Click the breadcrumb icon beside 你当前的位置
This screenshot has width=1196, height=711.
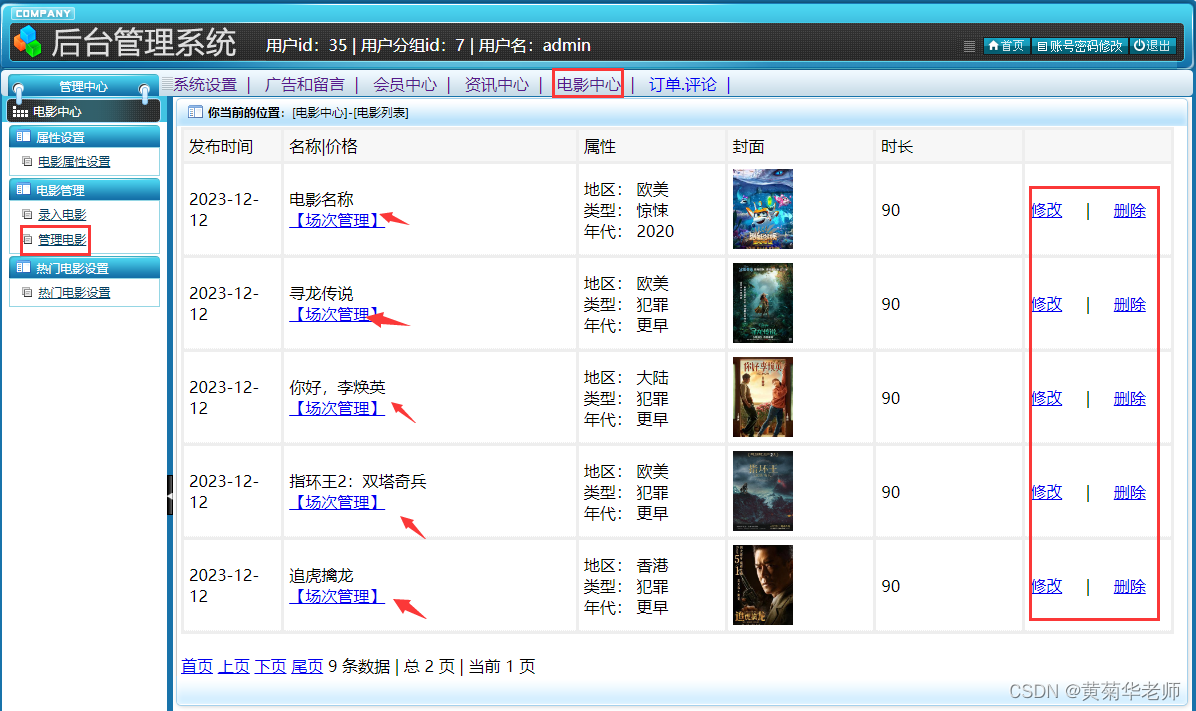(195, 112)
